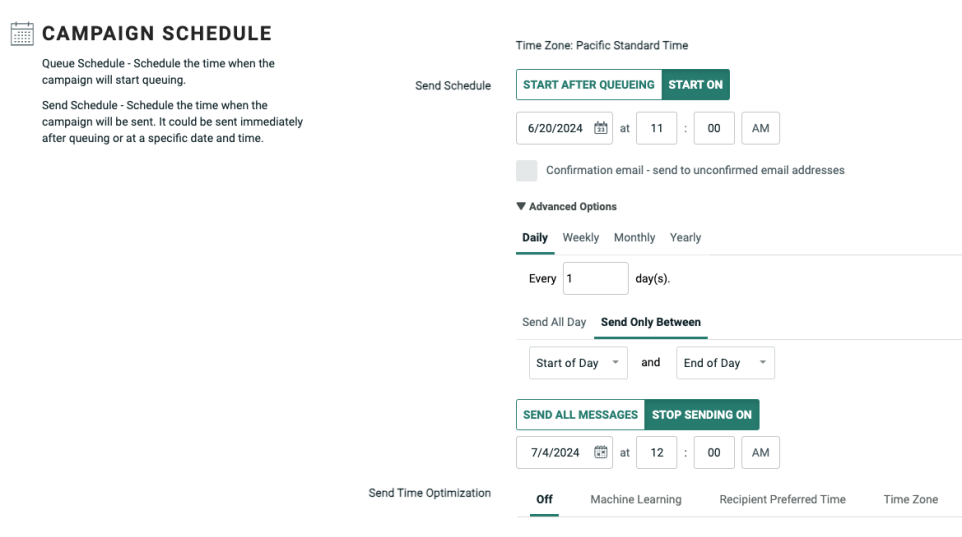Open the End of Day dropdown

tap(725, 363)
